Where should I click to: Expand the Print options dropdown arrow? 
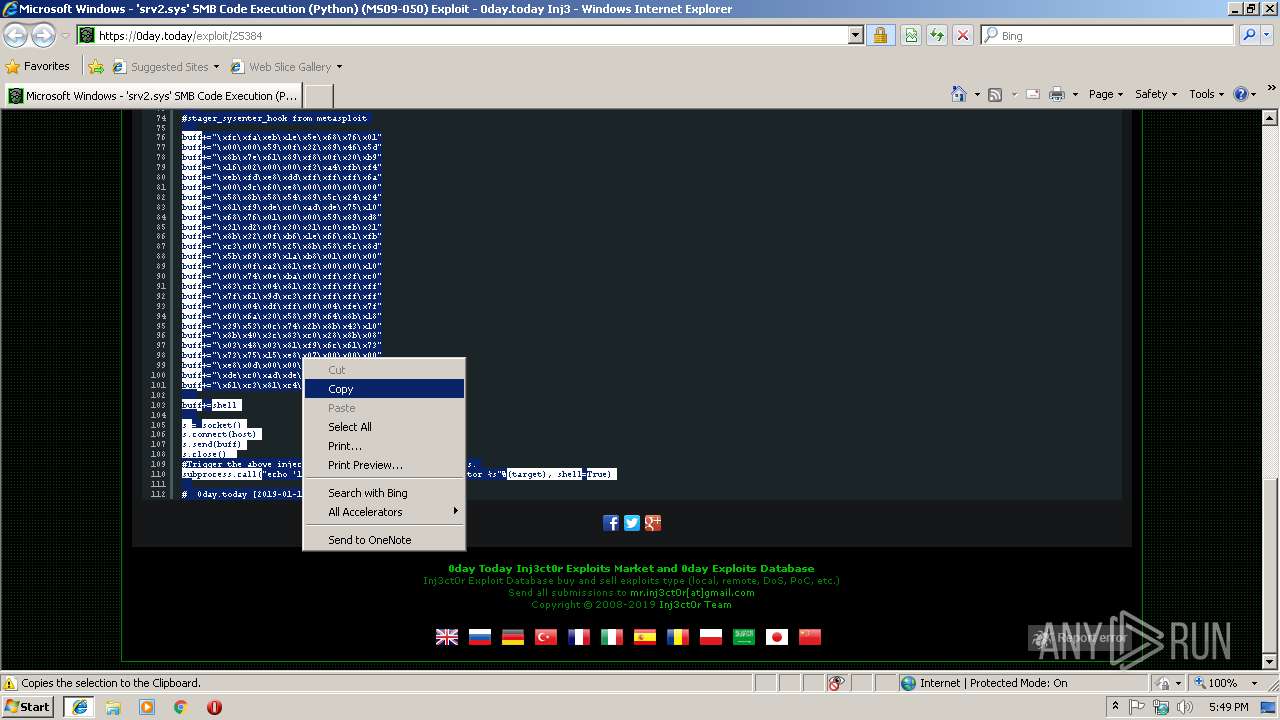1075,94
